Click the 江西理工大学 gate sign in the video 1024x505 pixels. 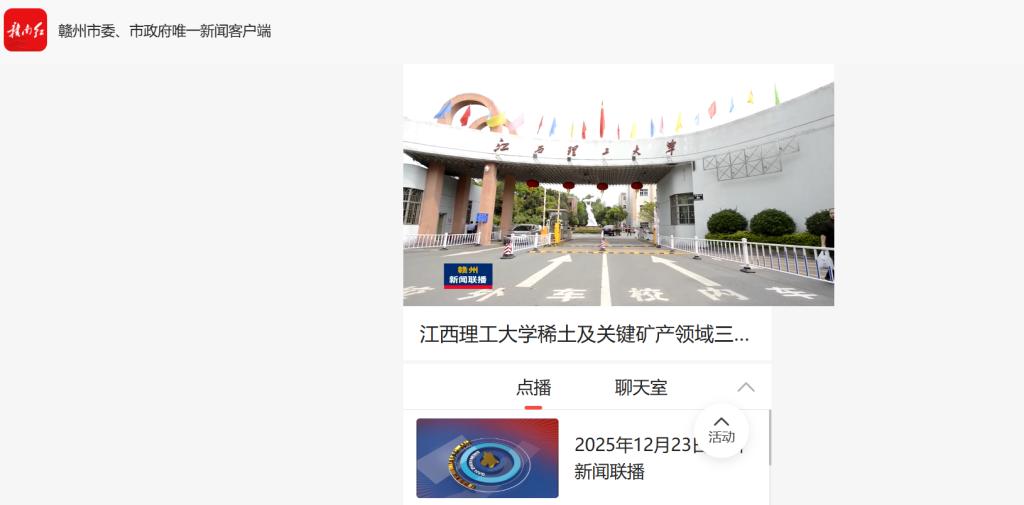click(x=586, y=147)
